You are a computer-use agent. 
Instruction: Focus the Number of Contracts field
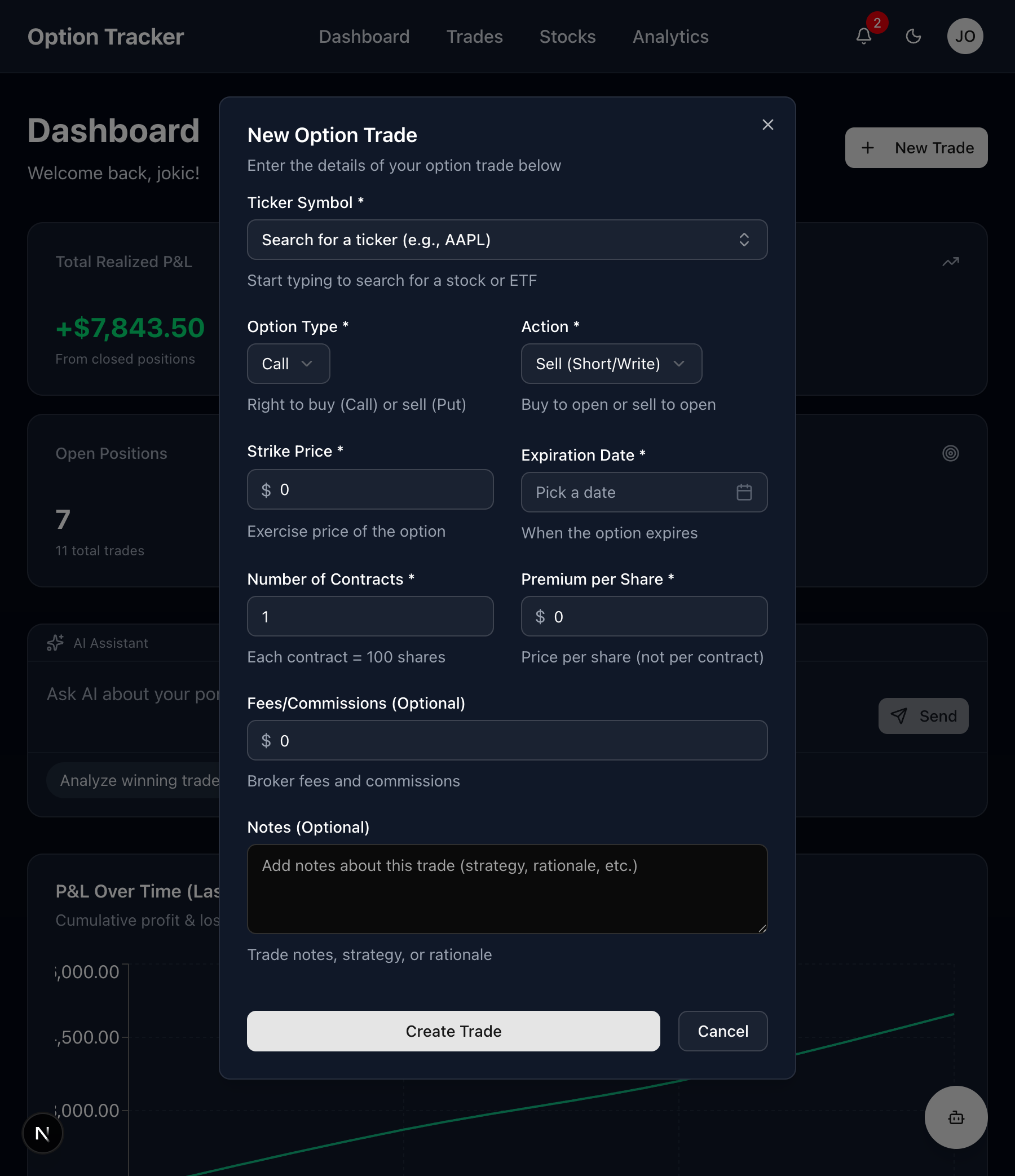pyautogui.click(x=370, y=616)
